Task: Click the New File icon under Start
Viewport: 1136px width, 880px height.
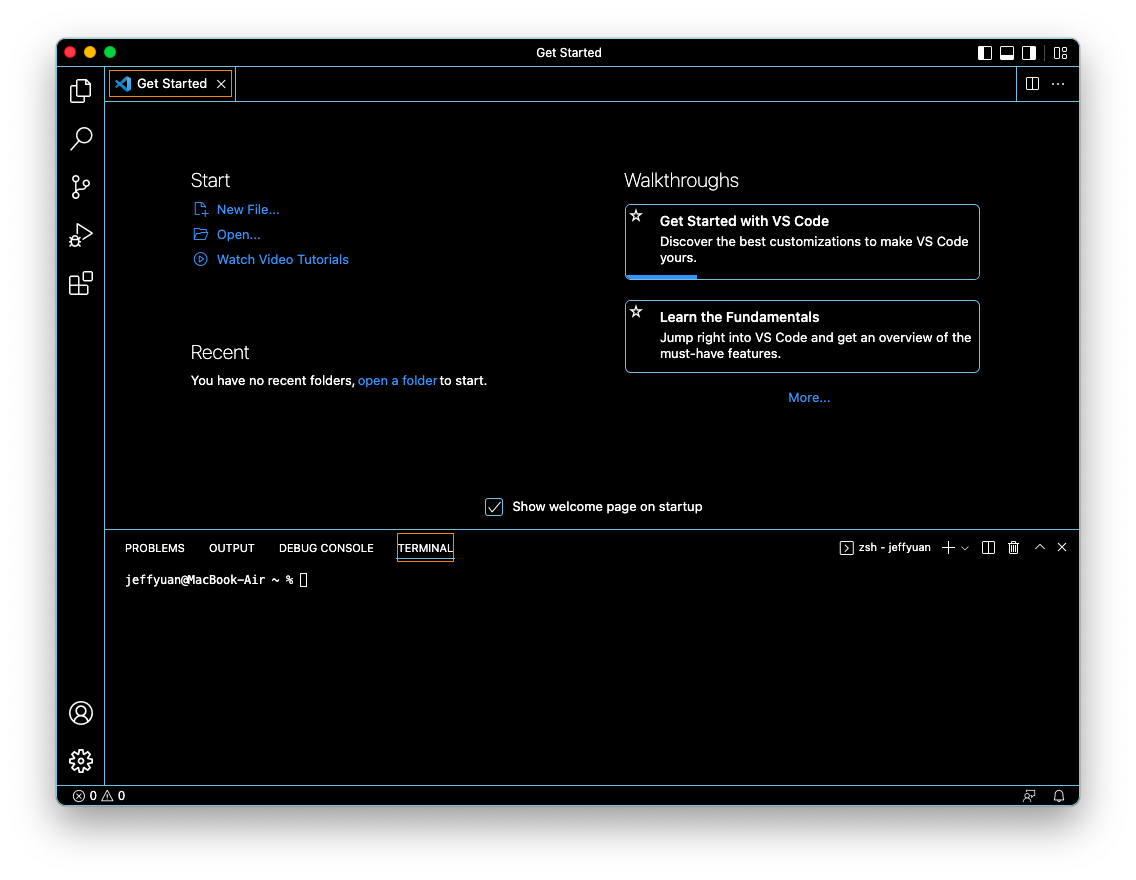Action: [x=201, y=209]
